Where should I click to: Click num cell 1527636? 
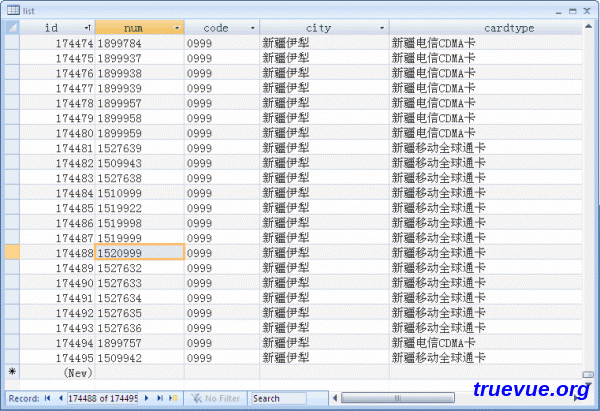[x=139, y=328]
